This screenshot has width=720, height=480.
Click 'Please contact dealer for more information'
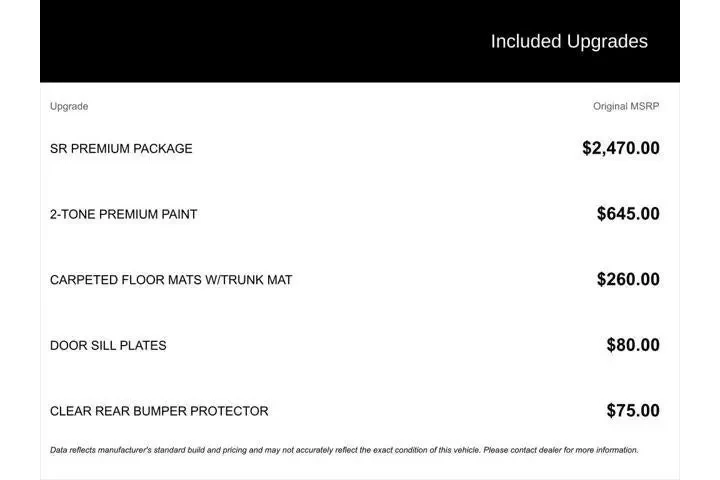pos(561,450)
